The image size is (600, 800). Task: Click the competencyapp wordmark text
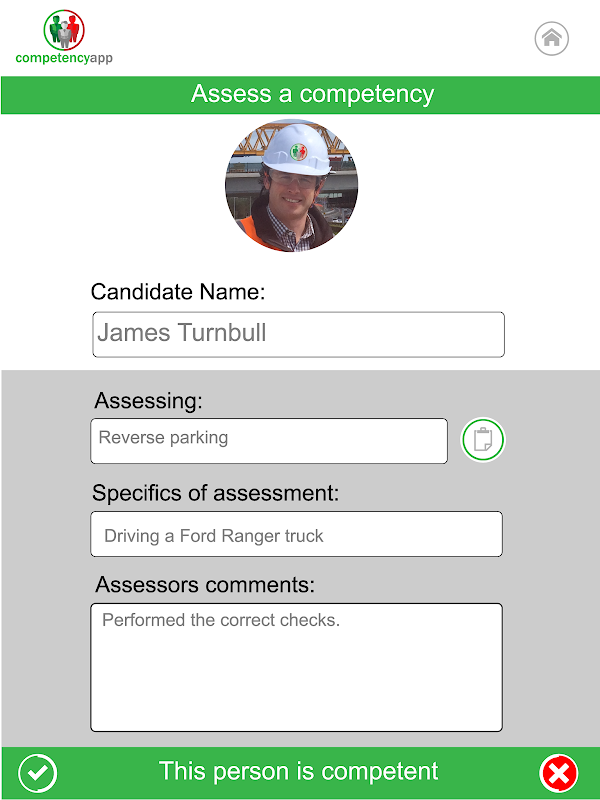(64, 58)
